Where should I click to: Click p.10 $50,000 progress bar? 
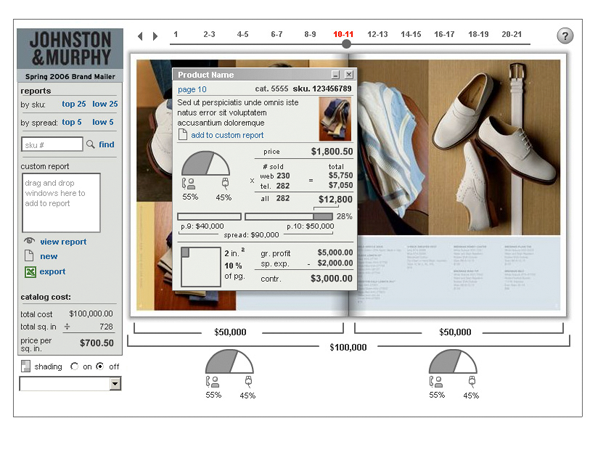click(289, 217)
